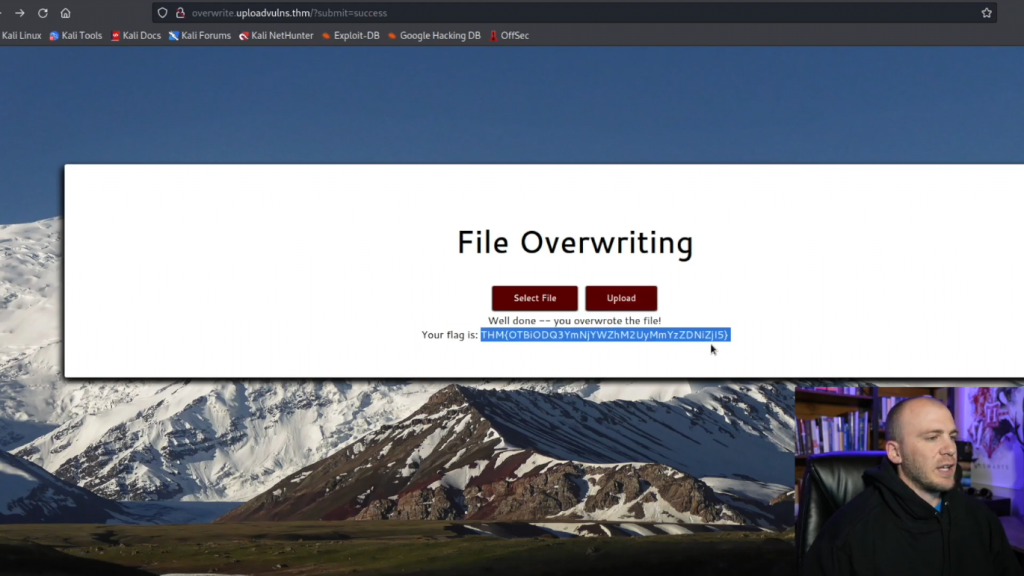1024x576 pixels.
Task: Open the Kali NetHunter bookmark
Action: pyautogui.click(x=276, y=36)
